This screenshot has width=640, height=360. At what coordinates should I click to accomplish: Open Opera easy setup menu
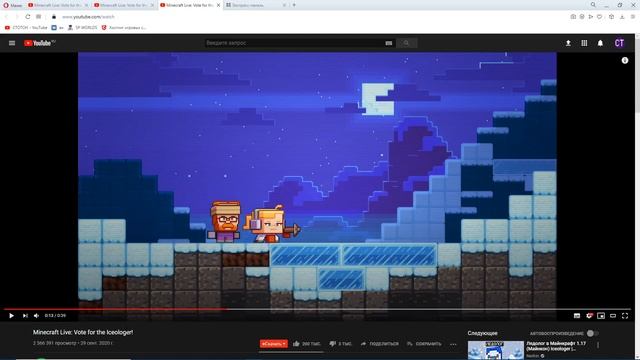tap(633, 17)
